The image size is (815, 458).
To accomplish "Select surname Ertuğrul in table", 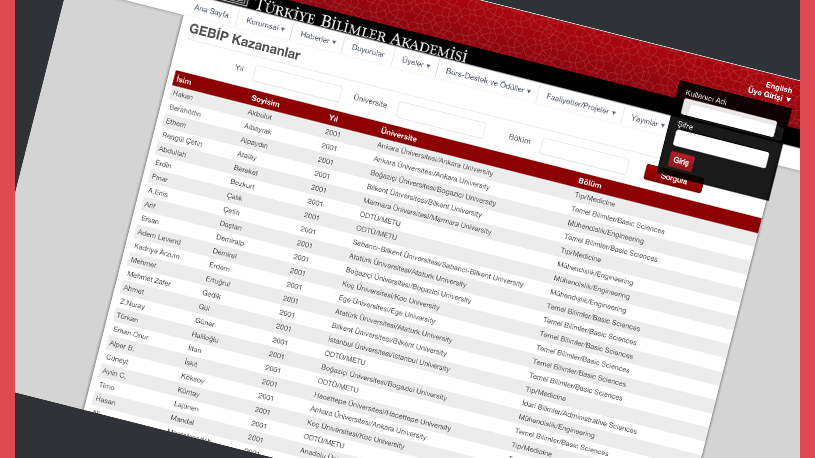I will click(217, 281).
